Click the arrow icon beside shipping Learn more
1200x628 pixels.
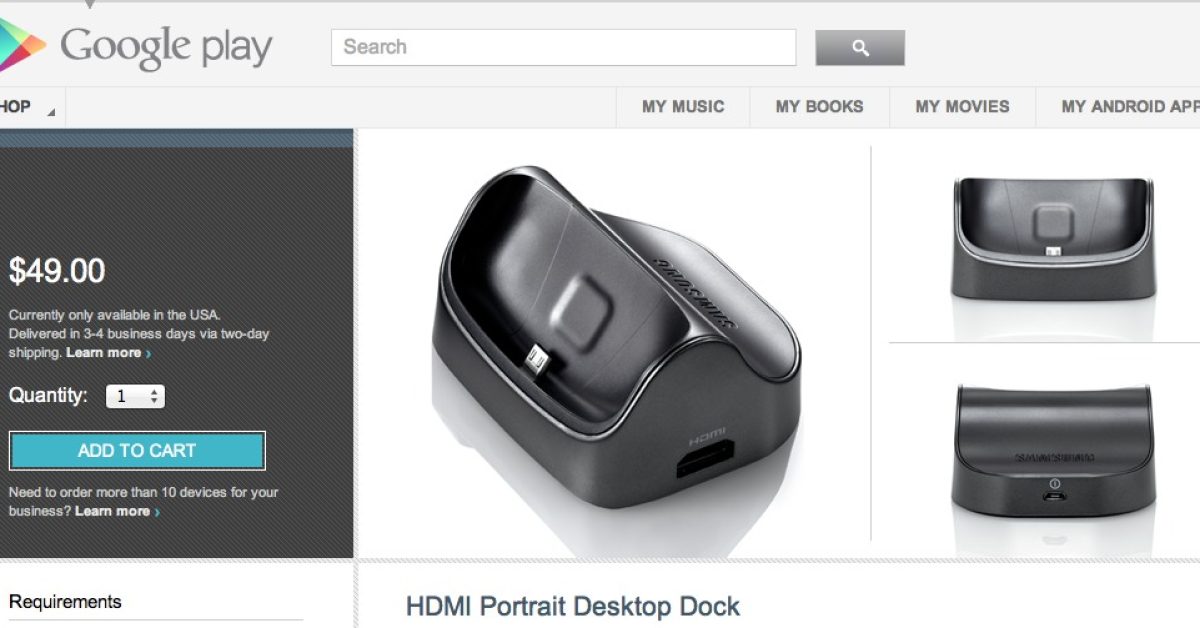tap(149, 353)
